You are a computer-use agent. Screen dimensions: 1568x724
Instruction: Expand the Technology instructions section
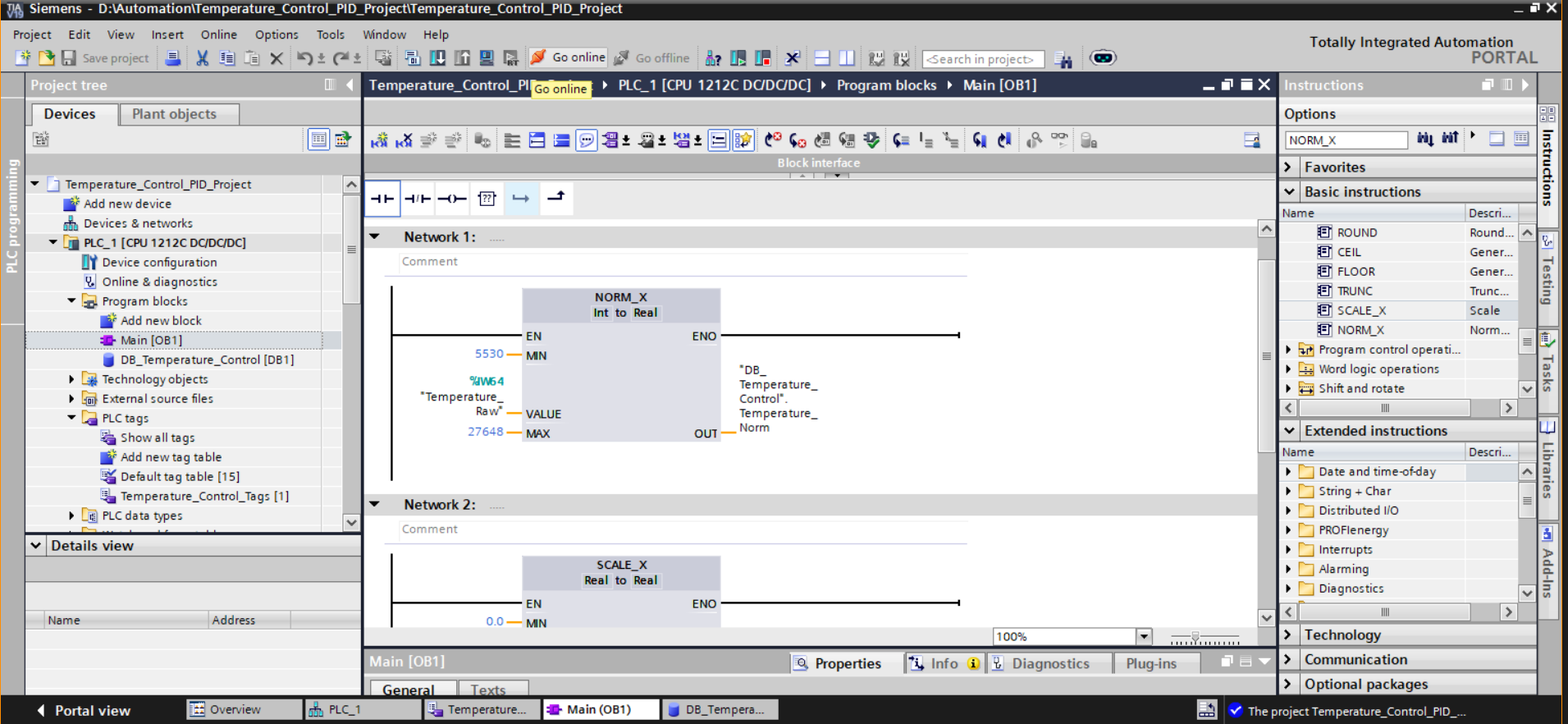1289,635
